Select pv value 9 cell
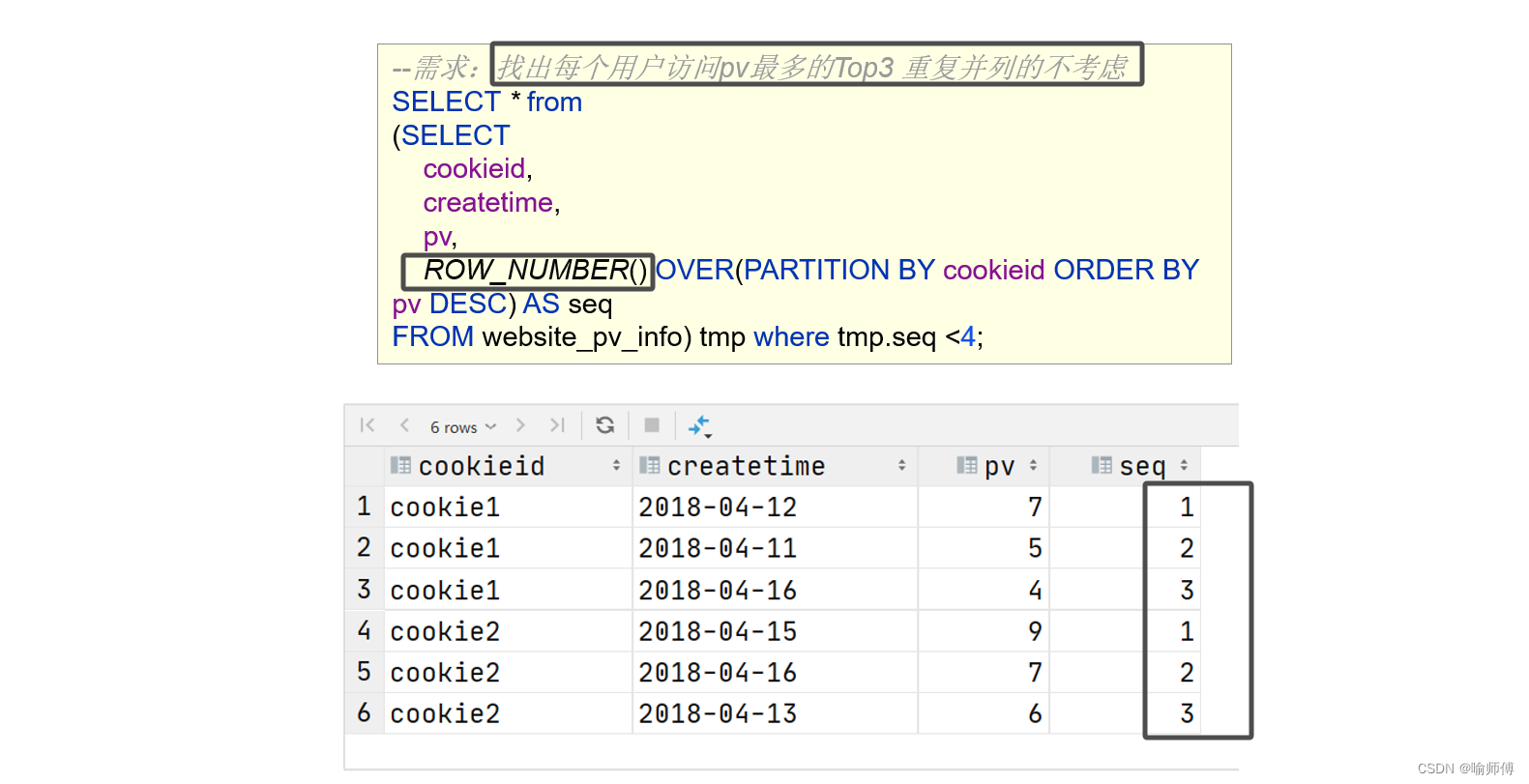The height and width of the screenshot is (784, 1529). pyautogui.click(x=984, y=631)
